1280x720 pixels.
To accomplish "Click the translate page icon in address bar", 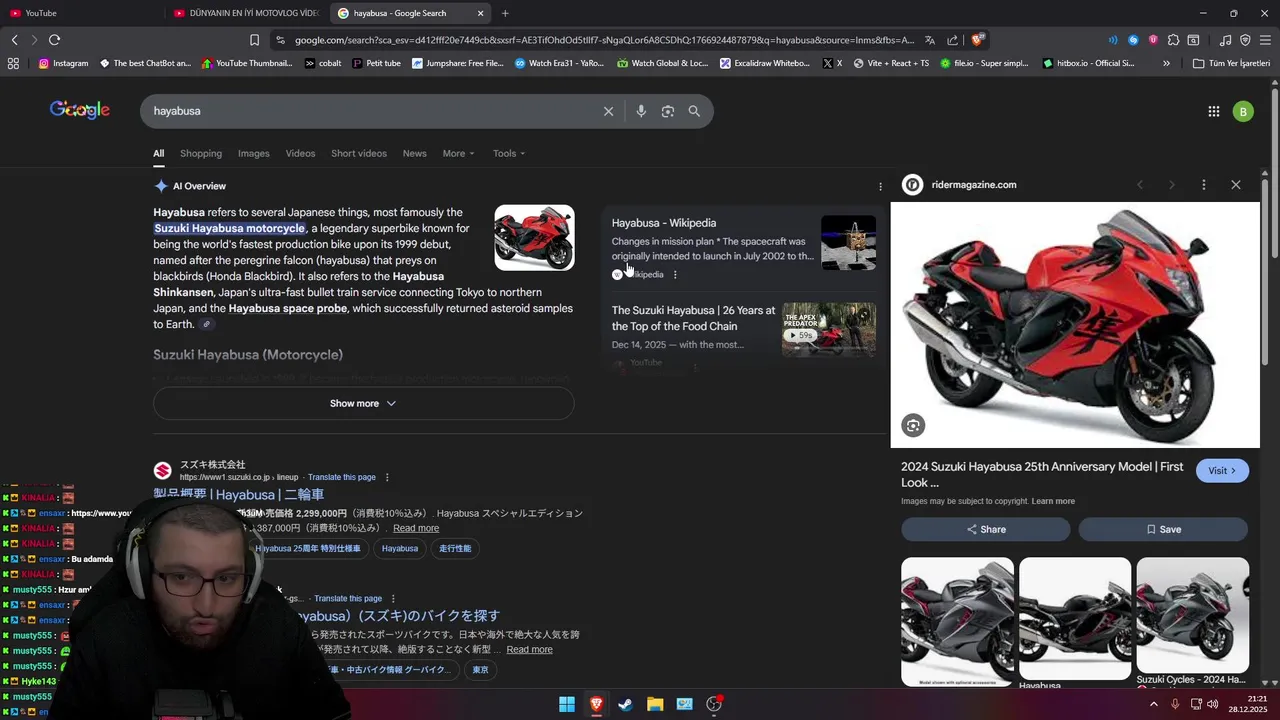I will [930, 40].
